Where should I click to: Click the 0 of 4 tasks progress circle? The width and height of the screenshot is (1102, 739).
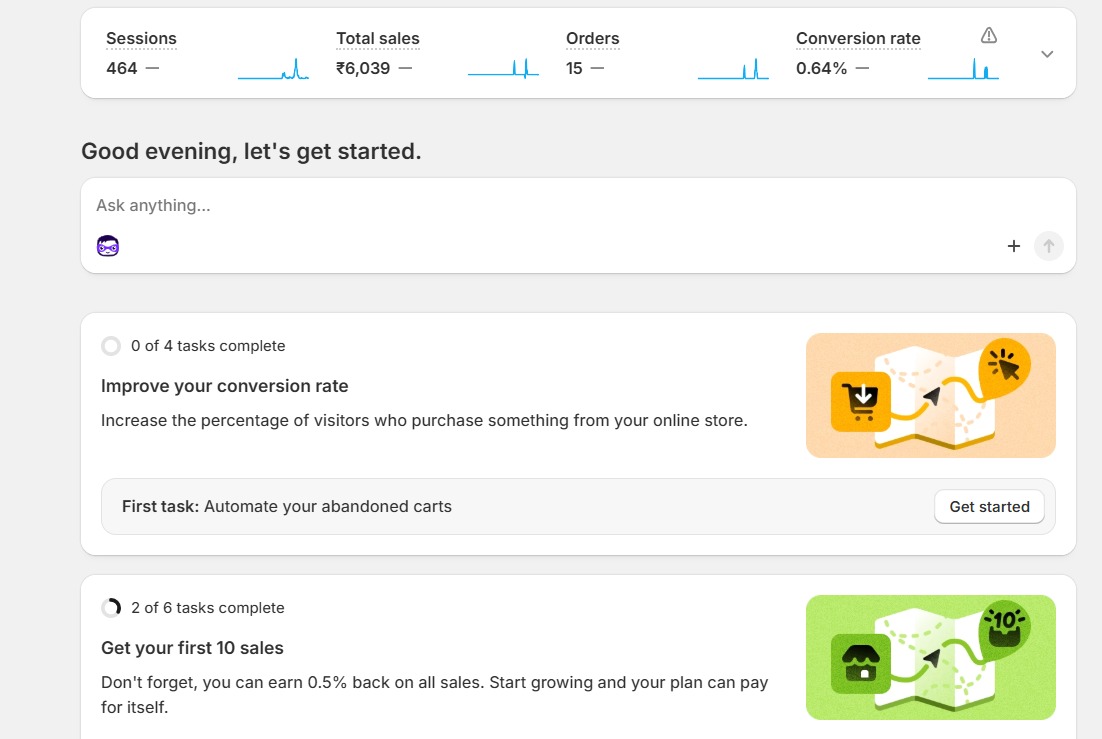click(111, 346)
